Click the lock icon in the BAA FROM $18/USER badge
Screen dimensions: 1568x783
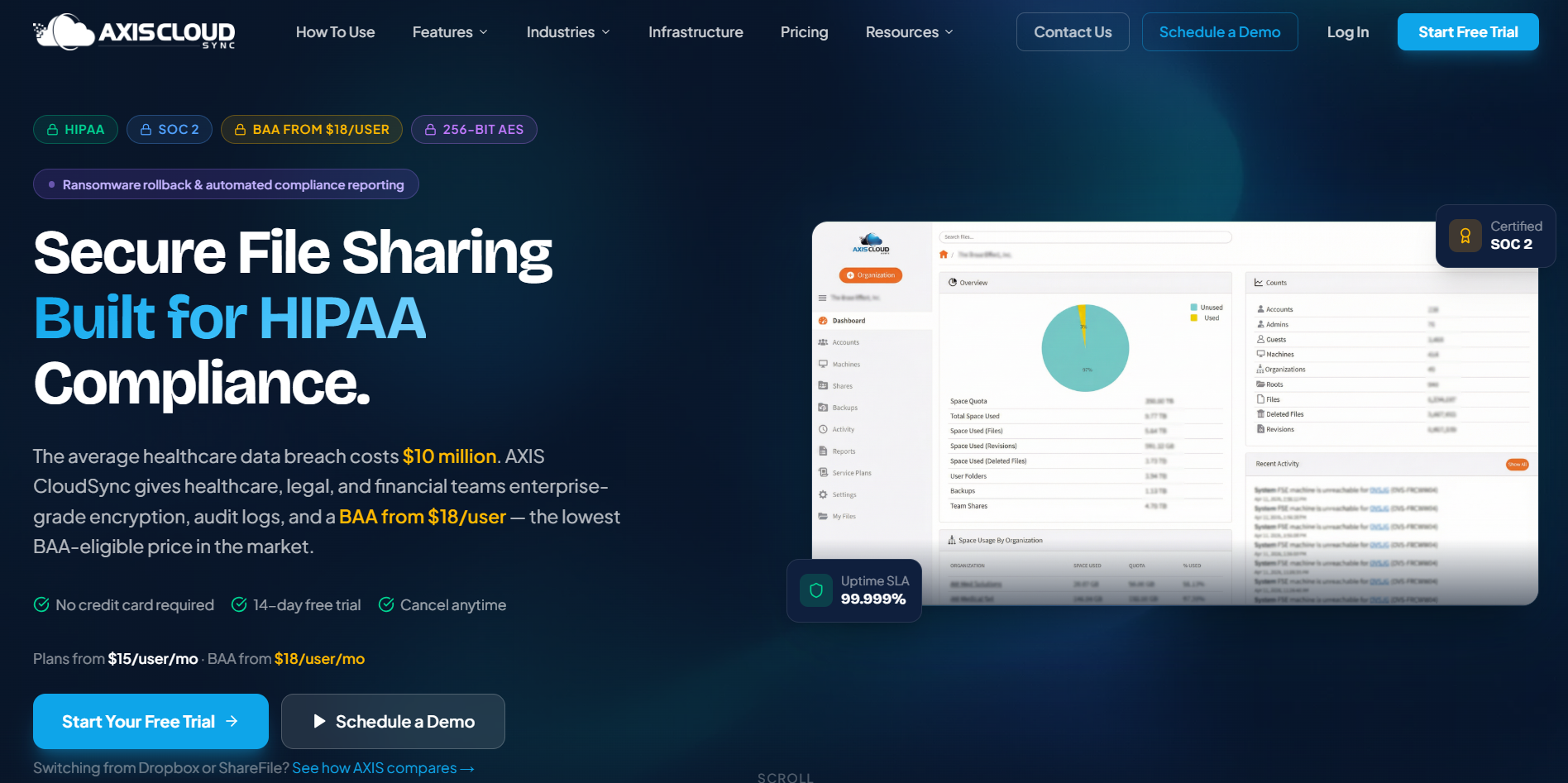[241, 130]
